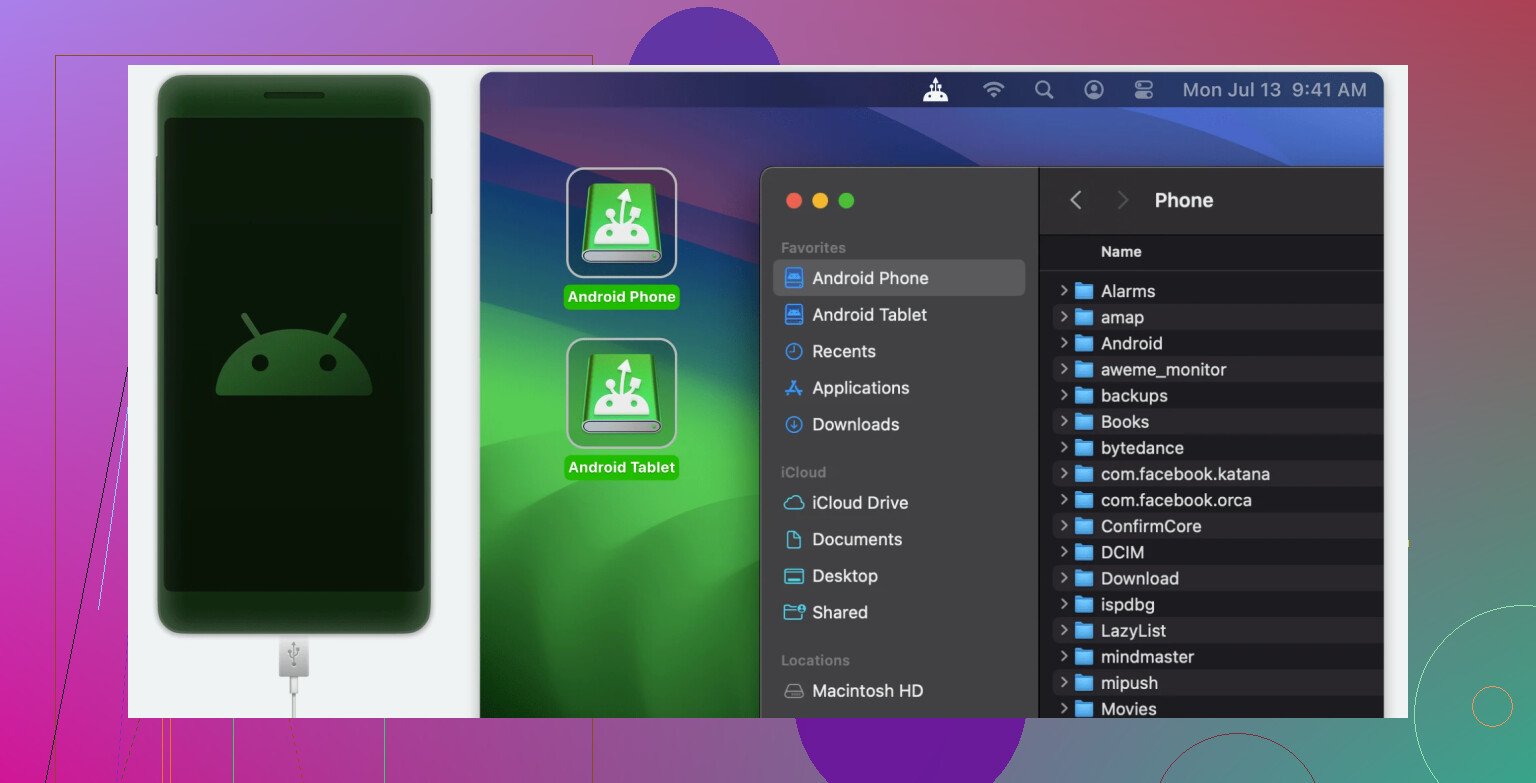The image size is (1536, 783).
Task: Click the Phone window title
Action: click(1184, 200)
